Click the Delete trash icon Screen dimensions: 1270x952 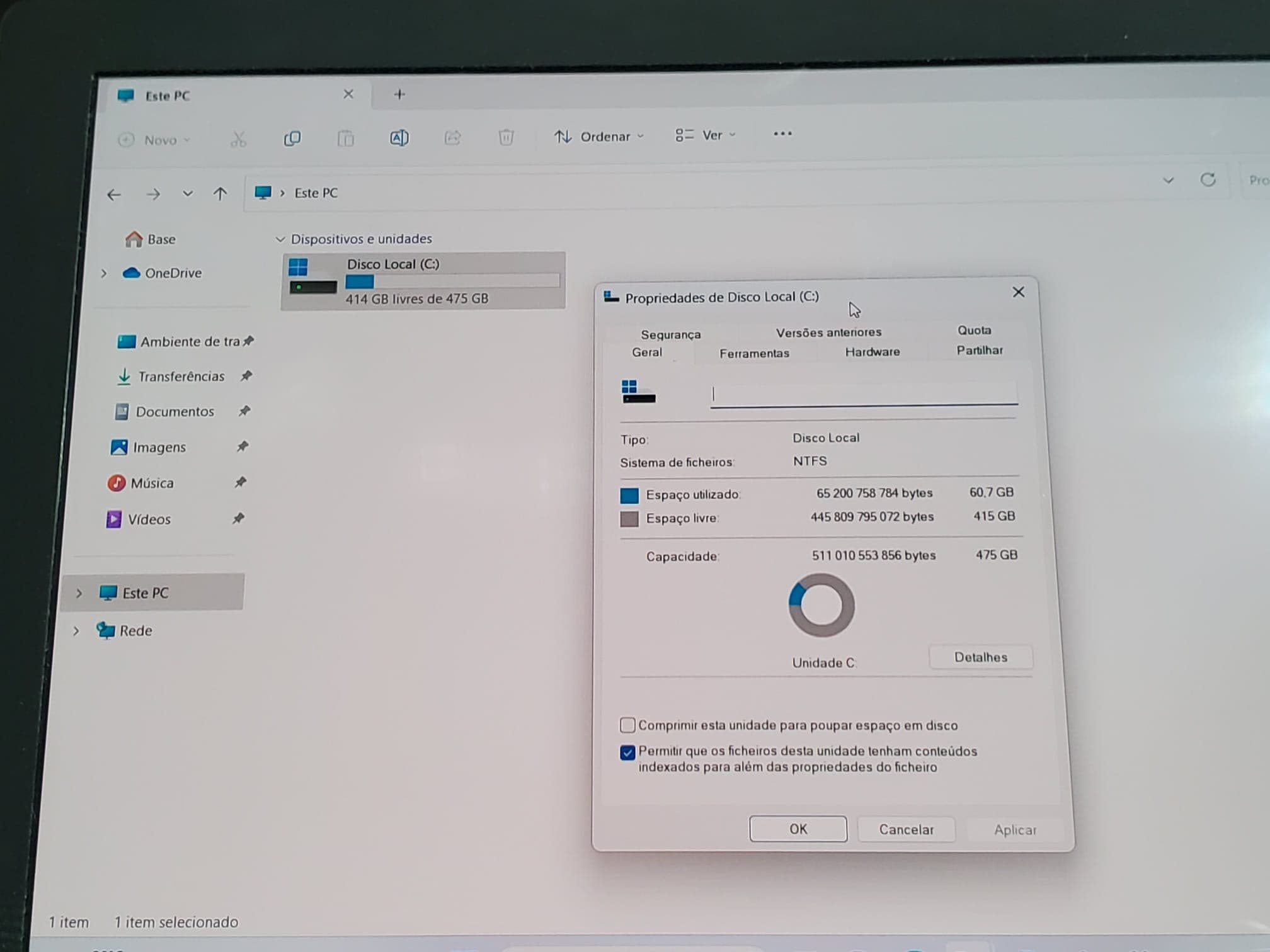pos(506,137)
